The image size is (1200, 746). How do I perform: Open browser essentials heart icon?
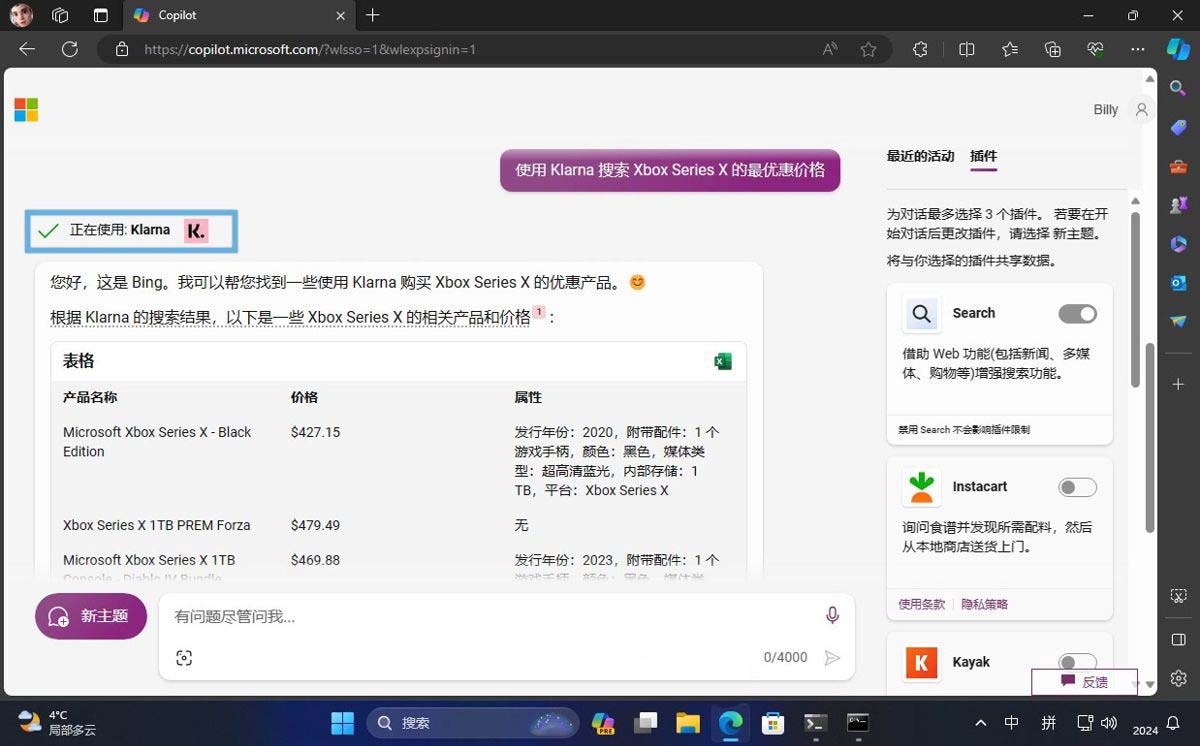point(1095,49)
